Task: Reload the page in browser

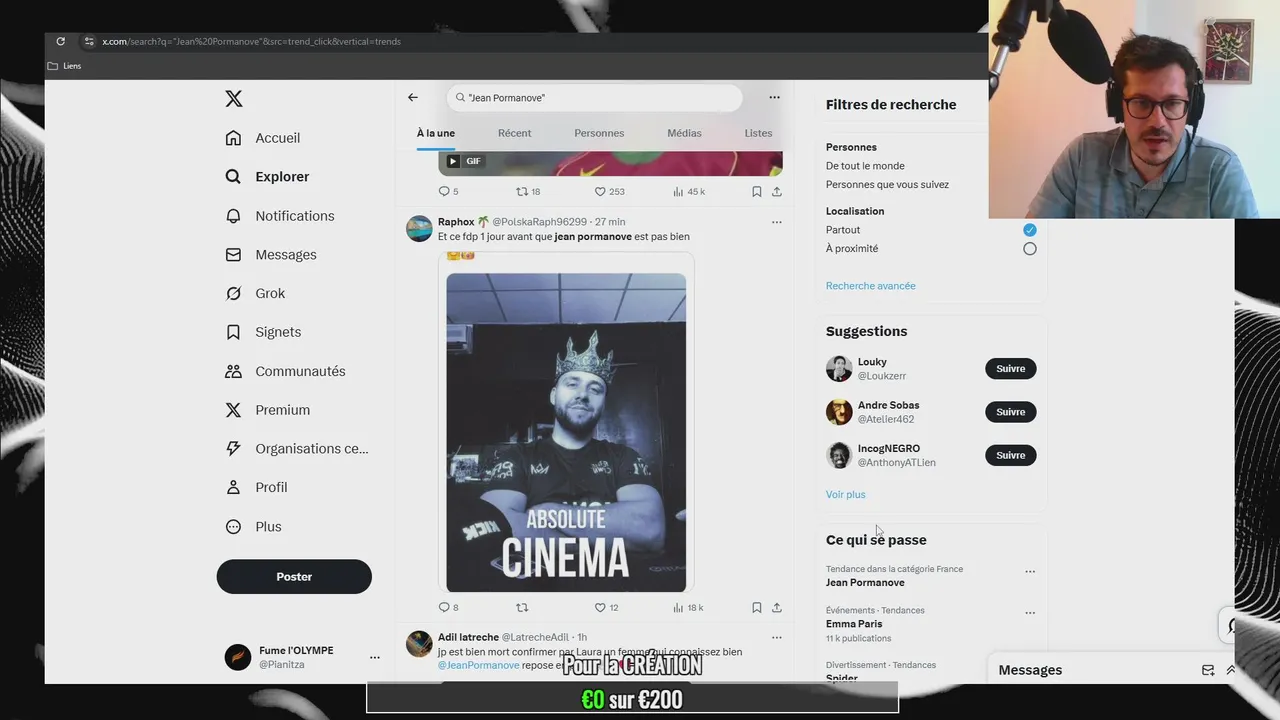Action: (x=60, y=41)
